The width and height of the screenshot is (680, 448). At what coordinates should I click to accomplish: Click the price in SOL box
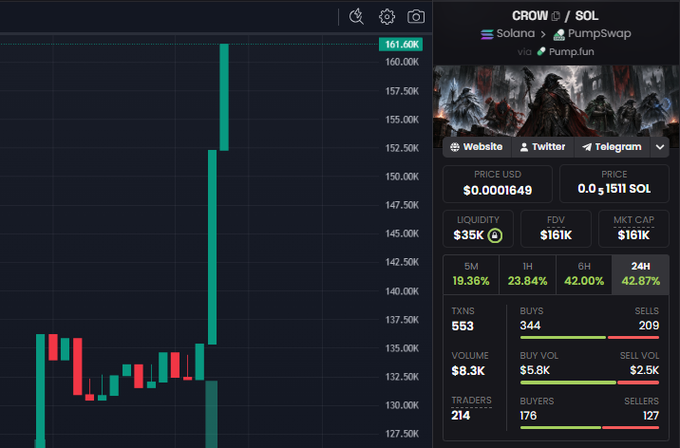[x=614, y=183]
